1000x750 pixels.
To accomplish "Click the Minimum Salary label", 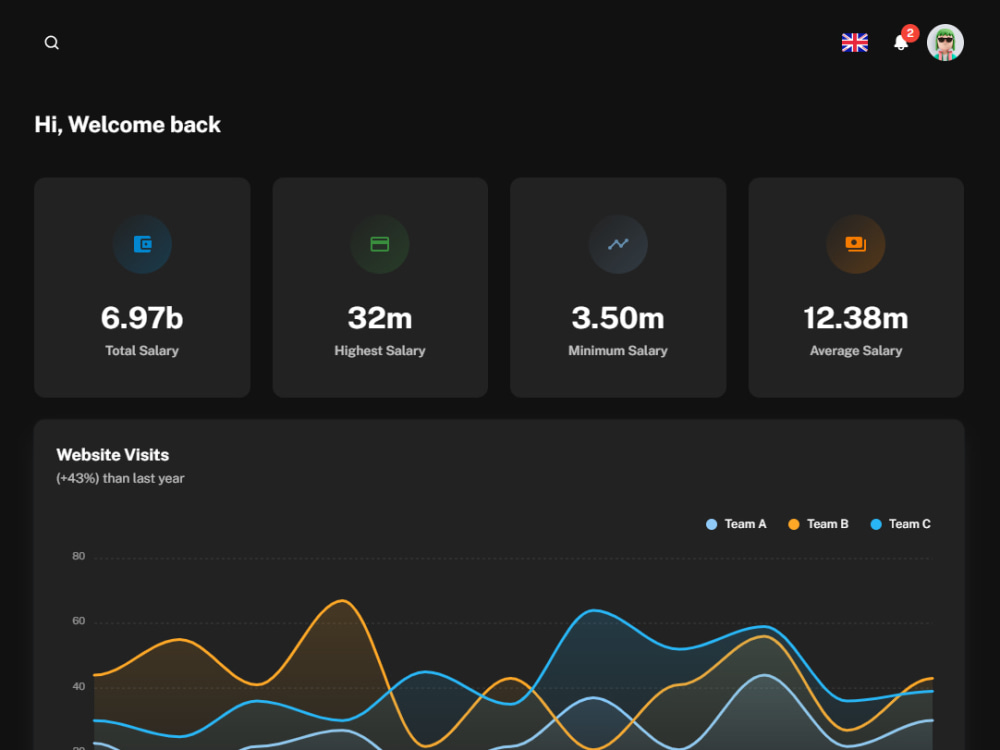I will (618, 351).
